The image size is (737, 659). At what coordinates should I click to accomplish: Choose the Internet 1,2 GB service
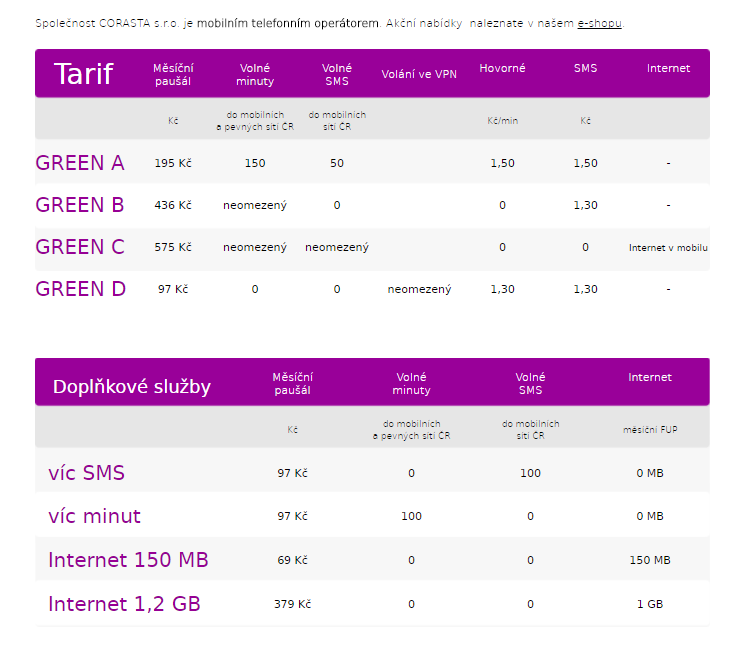[124, 604]
